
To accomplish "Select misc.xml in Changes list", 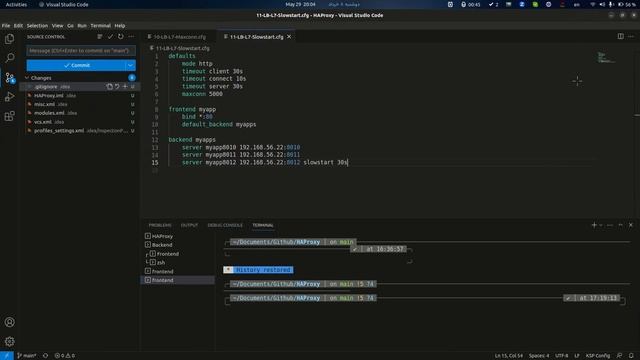I will 80,104.
